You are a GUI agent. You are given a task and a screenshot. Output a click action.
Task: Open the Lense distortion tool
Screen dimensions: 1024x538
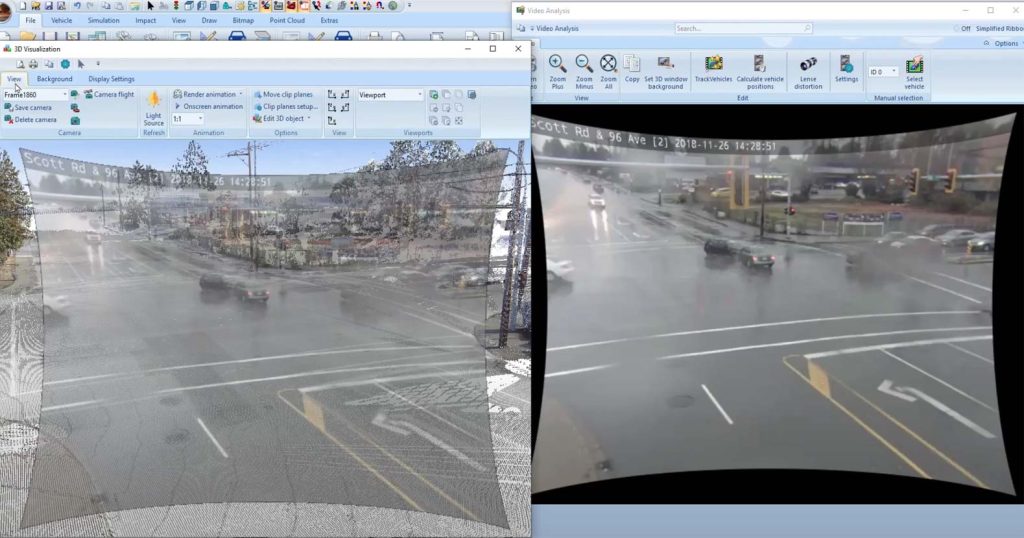(808, 72)
